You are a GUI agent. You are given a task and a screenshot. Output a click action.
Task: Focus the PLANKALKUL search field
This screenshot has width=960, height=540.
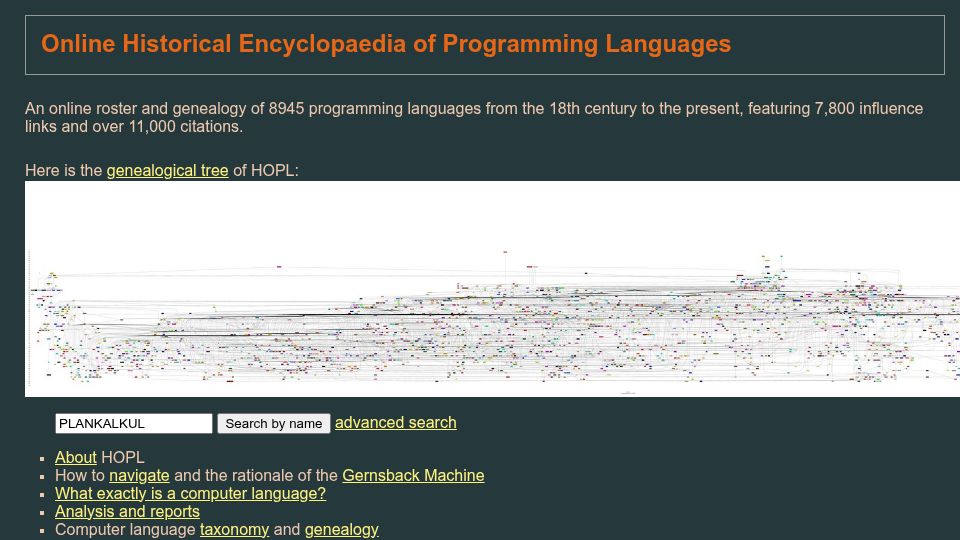pyautogui.click(x=133, y=423)
